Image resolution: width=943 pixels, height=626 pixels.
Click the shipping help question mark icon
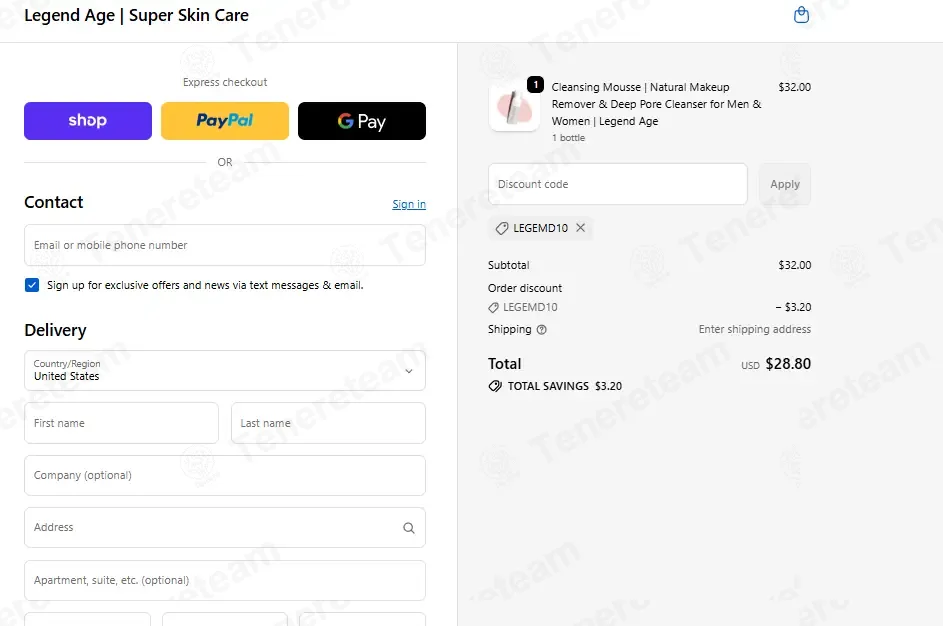(x=541, y=330)
